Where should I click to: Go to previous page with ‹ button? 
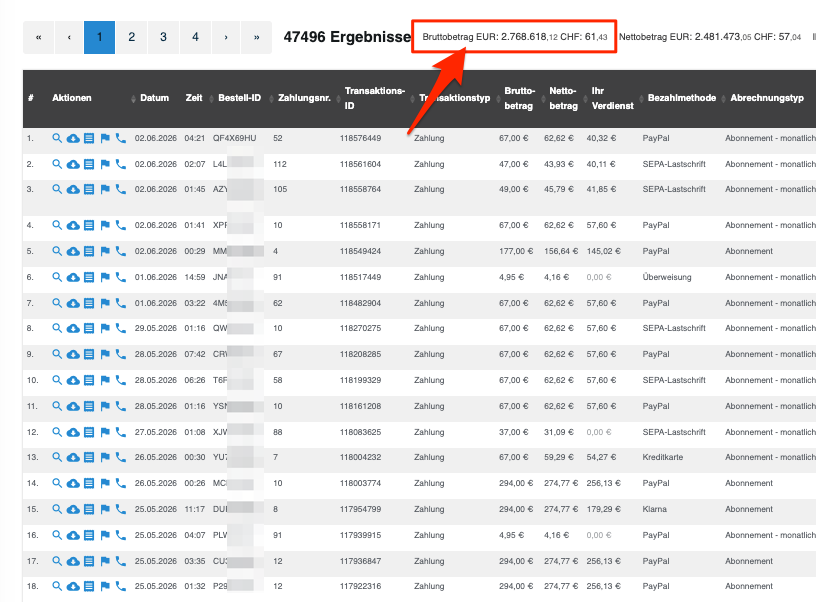[x=69, y=37]
